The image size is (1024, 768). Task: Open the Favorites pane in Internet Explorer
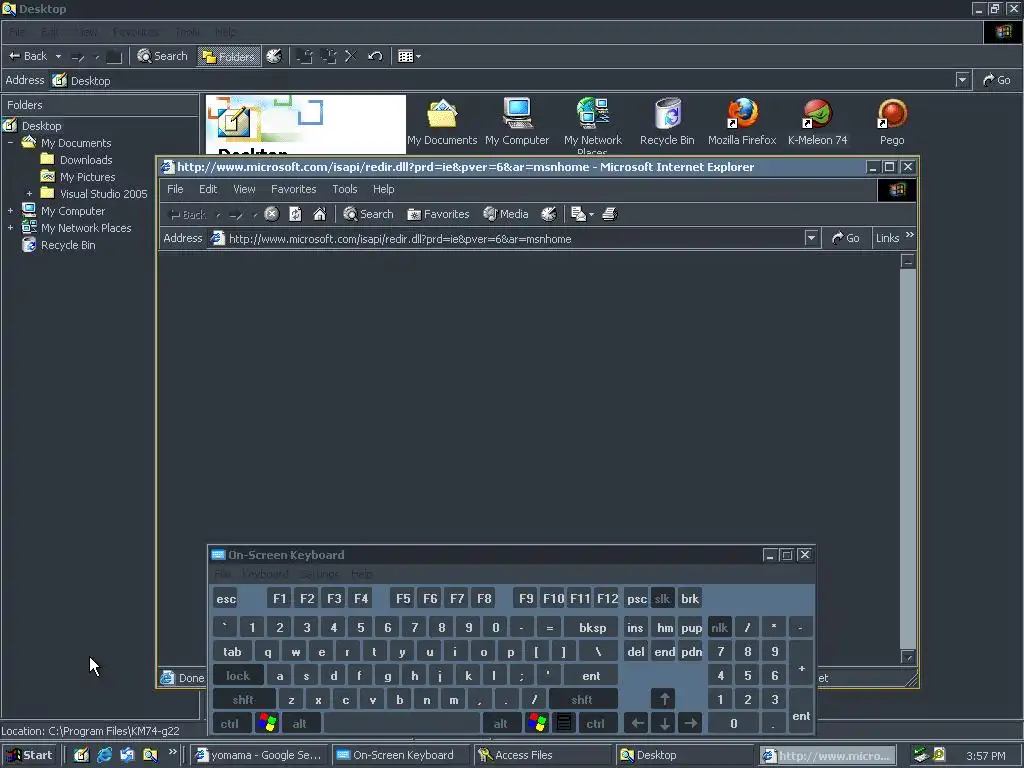438,214
